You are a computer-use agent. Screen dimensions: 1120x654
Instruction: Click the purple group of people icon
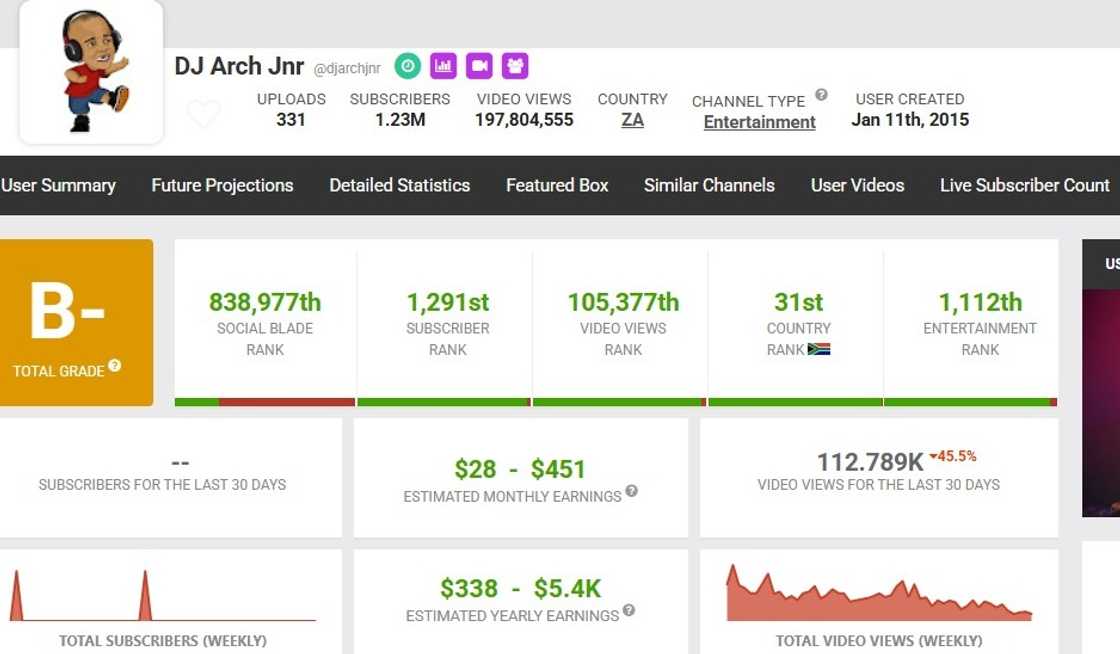coord(515,66)
